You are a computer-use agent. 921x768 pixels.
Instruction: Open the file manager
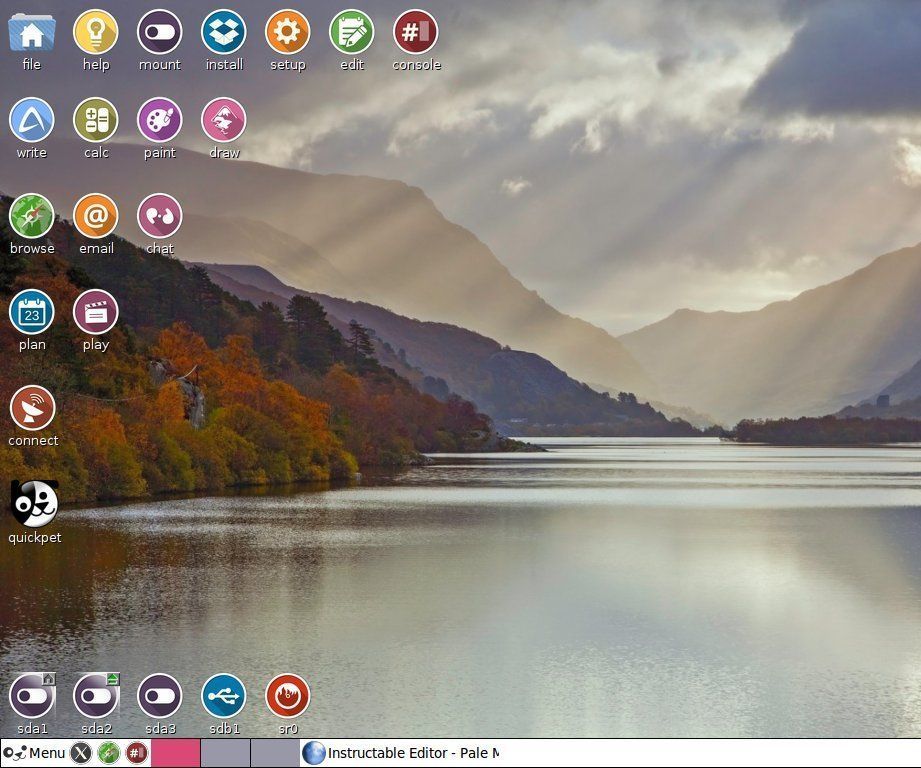pyautogui.click(x=31, y=32)
